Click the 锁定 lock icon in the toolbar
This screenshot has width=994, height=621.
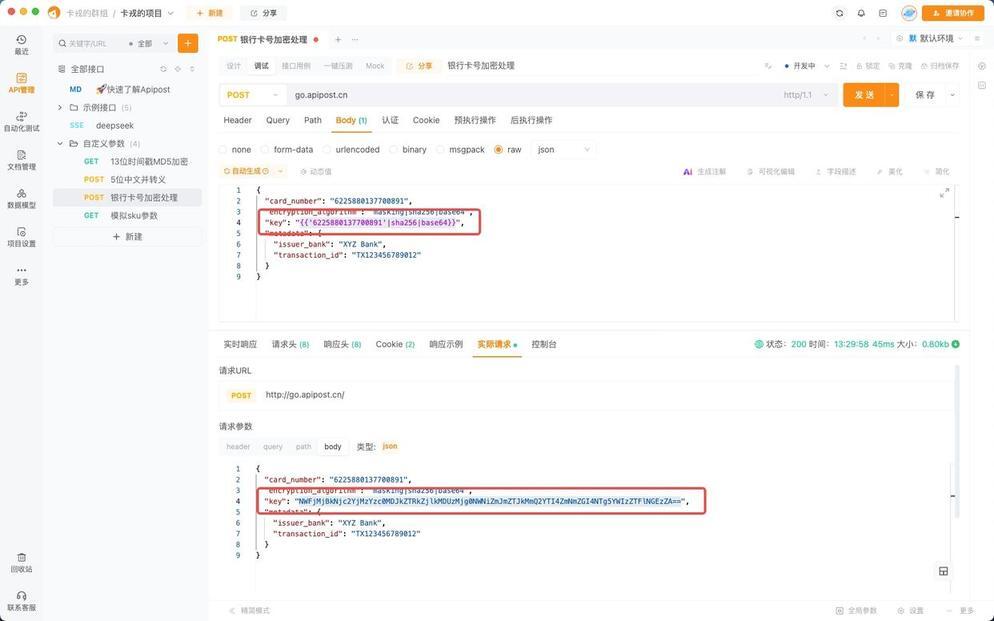pos(868,66)
